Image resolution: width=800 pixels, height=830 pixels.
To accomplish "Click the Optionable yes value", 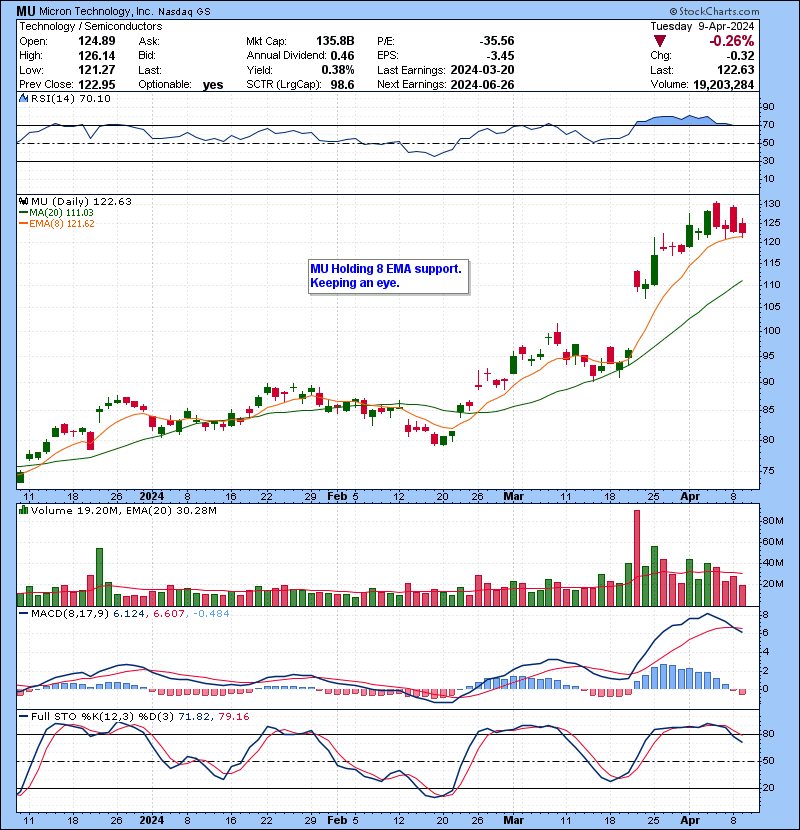I will tap(213, 85).
